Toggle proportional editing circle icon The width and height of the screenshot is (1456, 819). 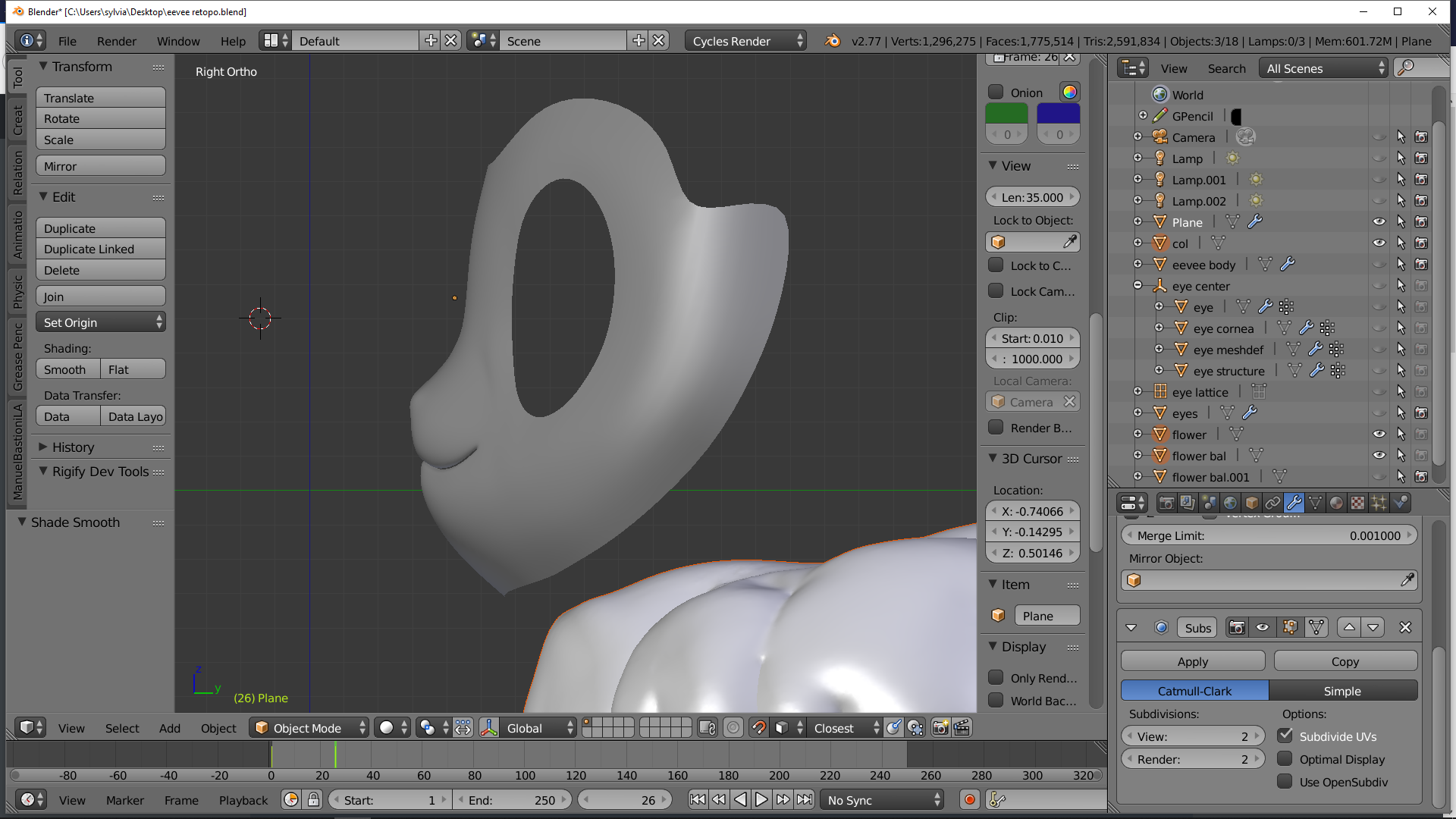click(x=733, y=728)
